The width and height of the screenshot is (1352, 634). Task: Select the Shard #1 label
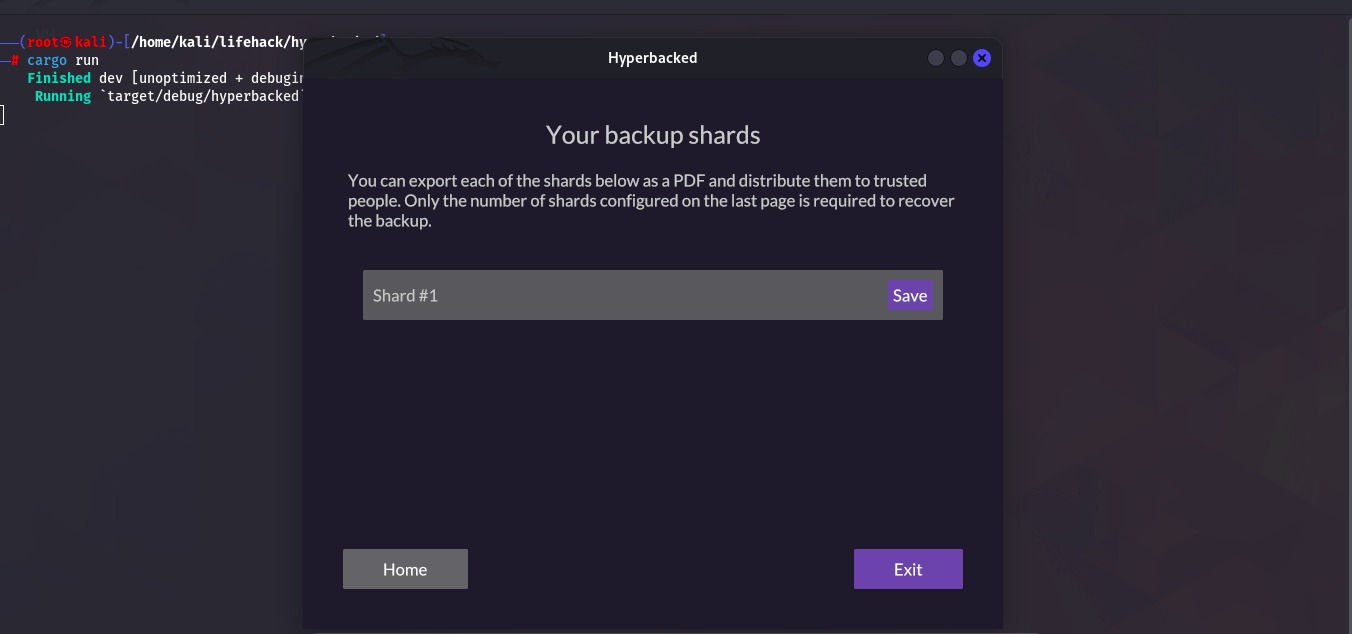(x=405, y=296)
